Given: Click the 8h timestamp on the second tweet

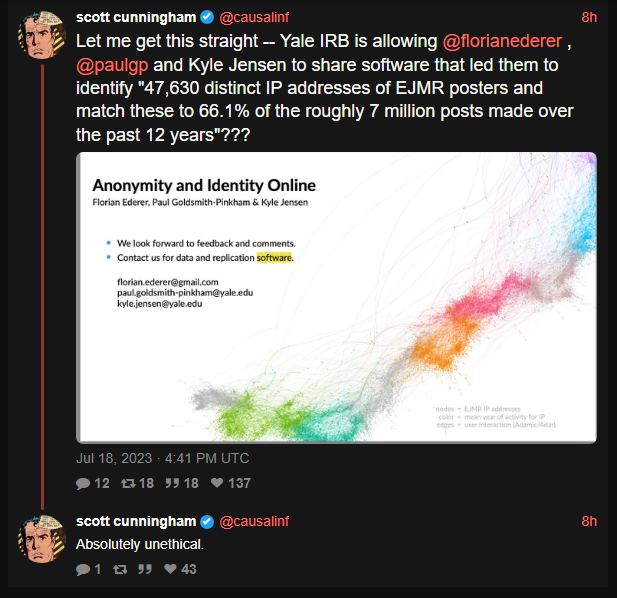Looking at the screenshot, I should click(588, 521).
